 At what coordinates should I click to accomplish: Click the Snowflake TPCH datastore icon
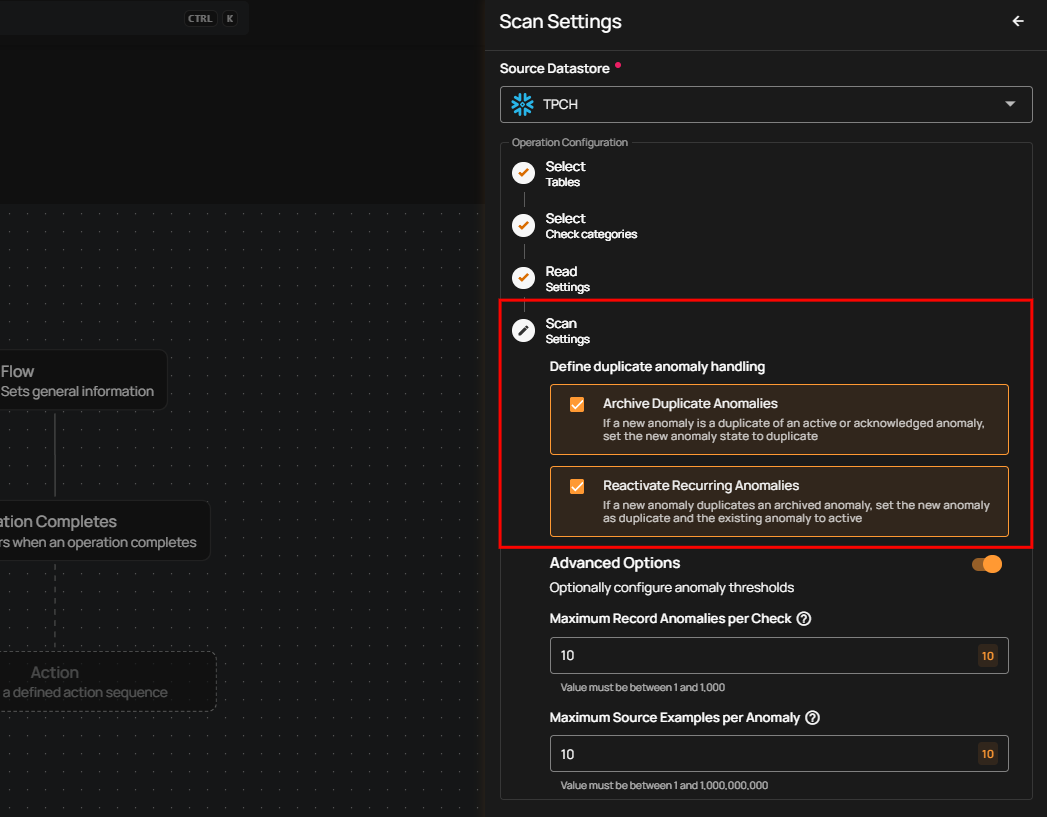point(522,104)
